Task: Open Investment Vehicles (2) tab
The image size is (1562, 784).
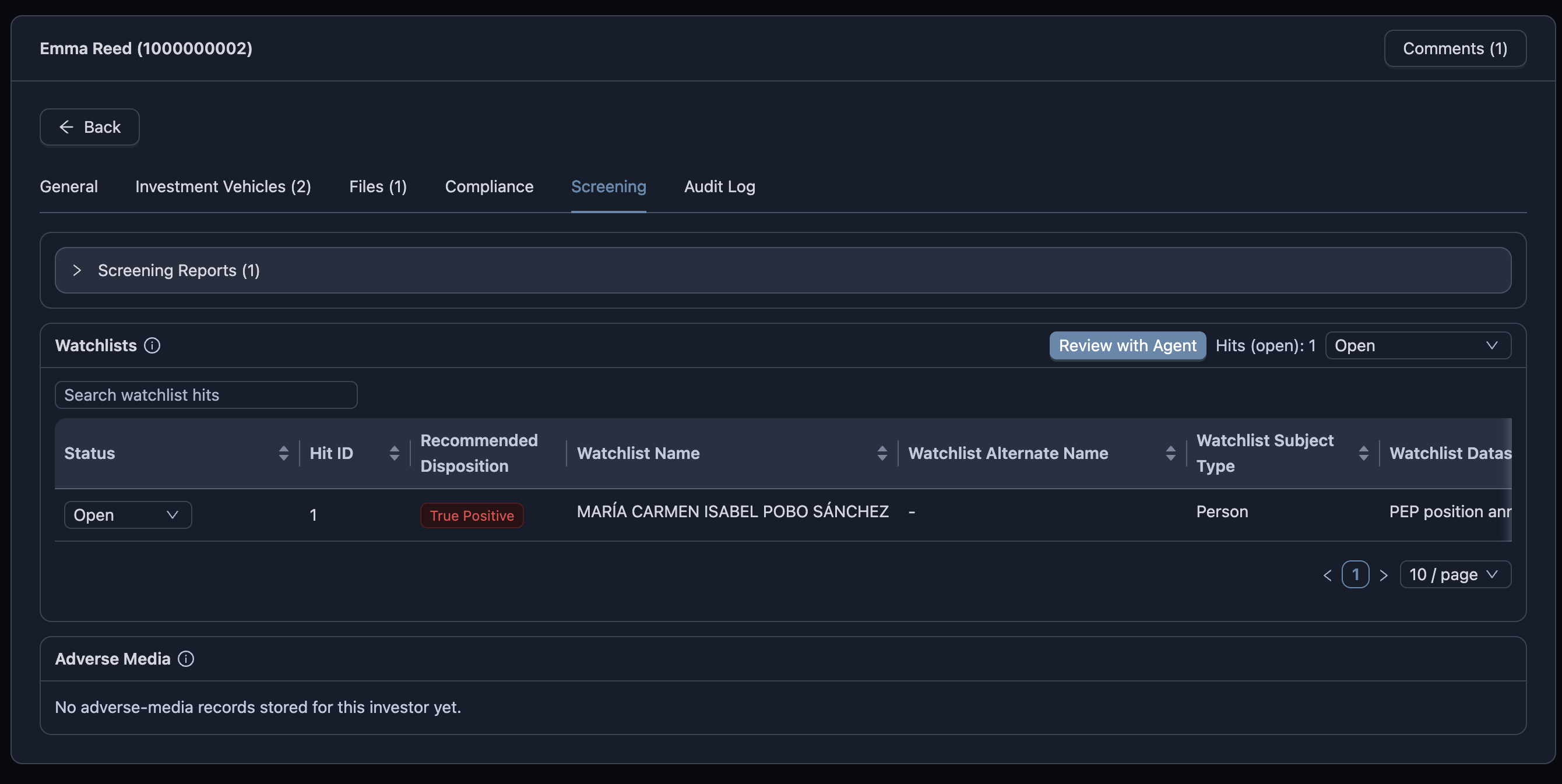Action: [x=223, y=186]
